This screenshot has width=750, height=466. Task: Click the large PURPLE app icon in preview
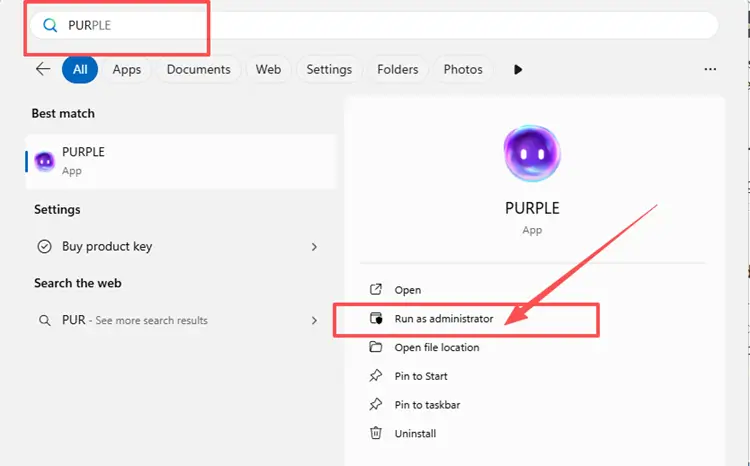532,153
